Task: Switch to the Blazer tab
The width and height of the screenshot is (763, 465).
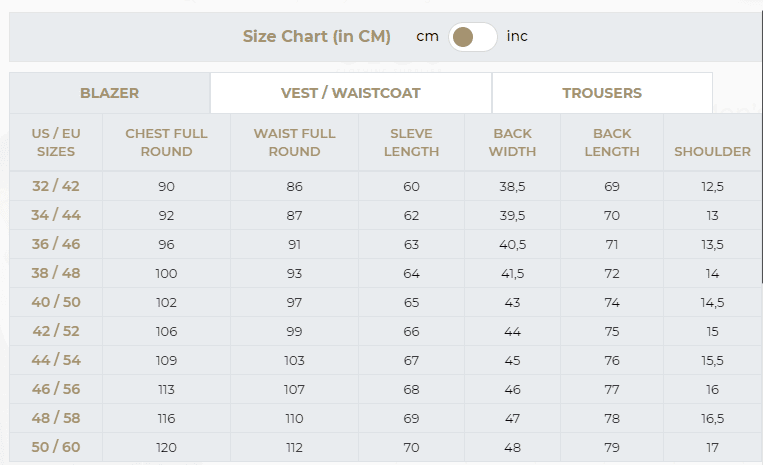Action: pos(109,93)
